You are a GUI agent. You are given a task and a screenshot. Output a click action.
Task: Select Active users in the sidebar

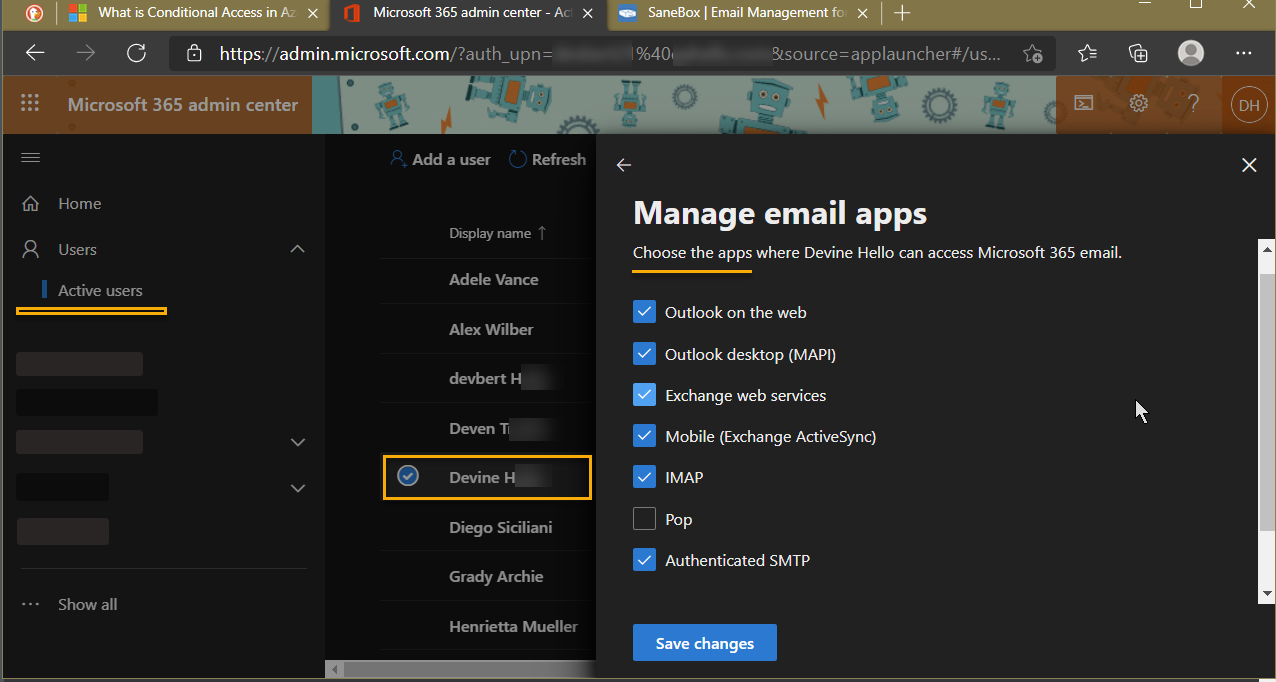coord(100,290)
